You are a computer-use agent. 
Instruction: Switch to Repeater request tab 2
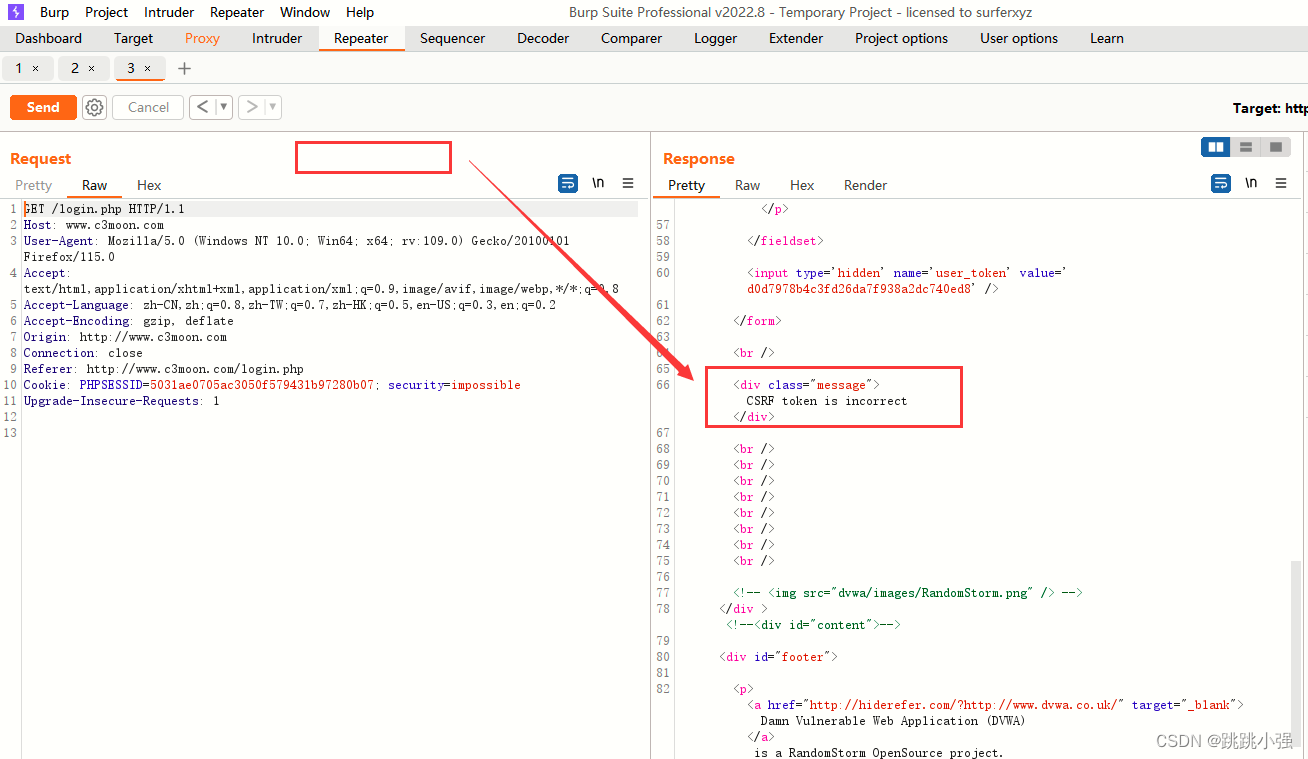pyautogui.click(x=75, y=68)
